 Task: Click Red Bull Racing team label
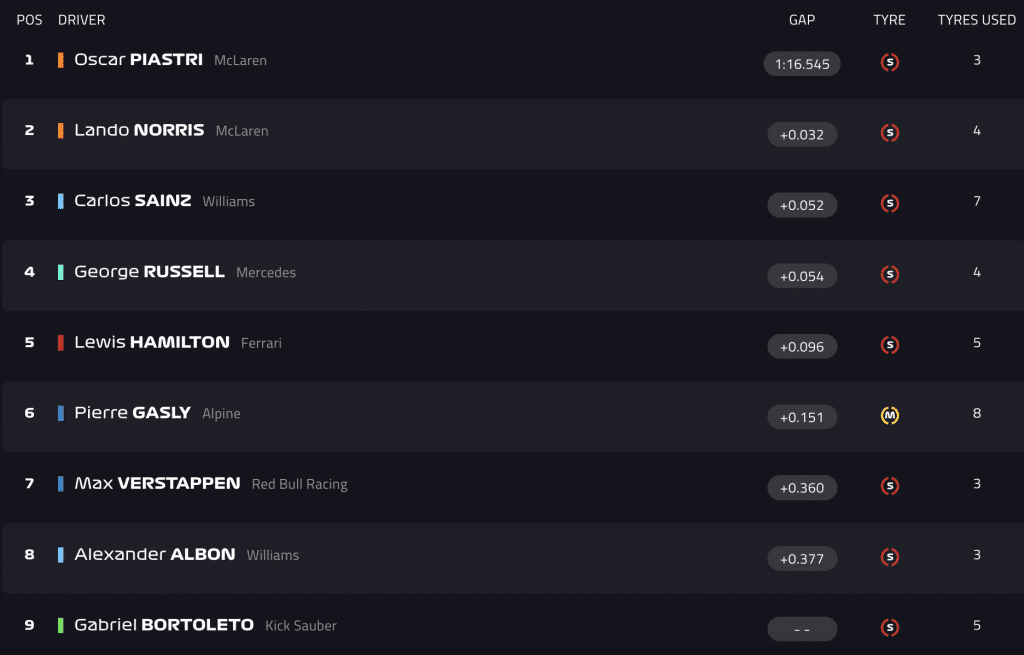(300, 484)
